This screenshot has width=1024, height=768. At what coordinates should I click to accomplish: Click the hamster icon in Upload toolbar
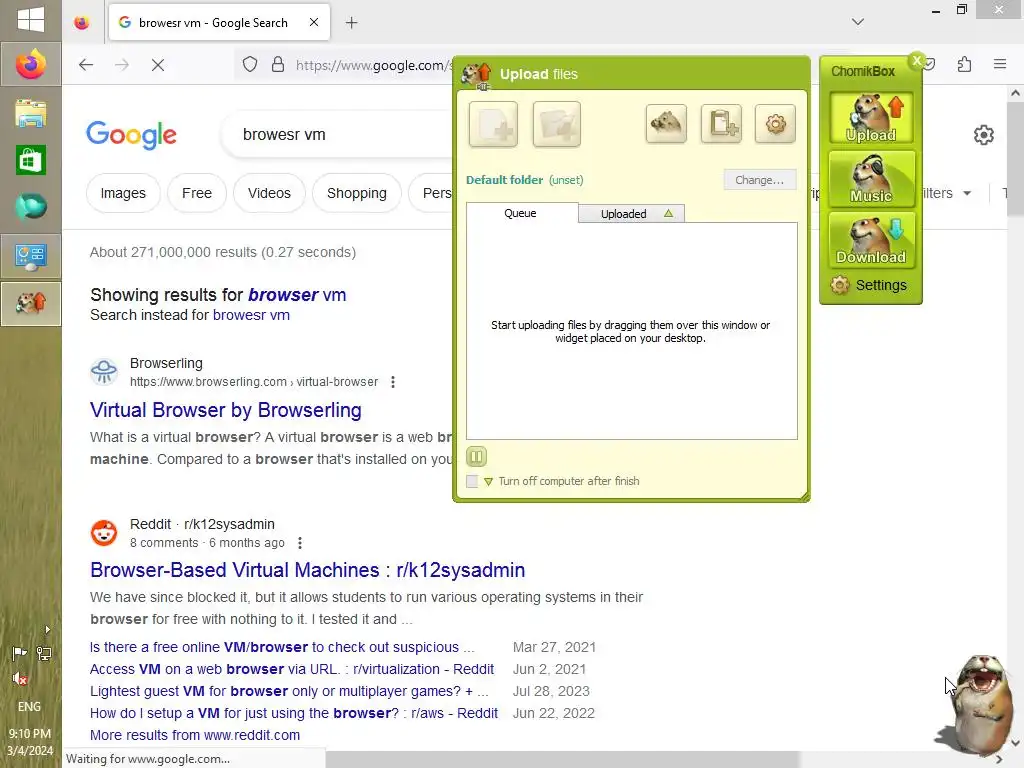(x=666, y=123)
